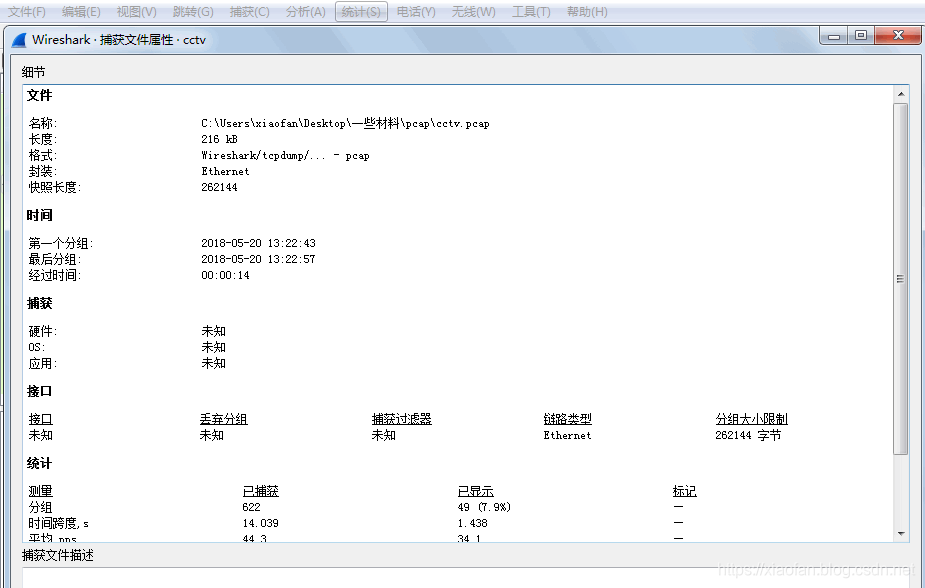Click the 标记 column header
The width and height of the screenshot is (925, 588).
(684, 491)
